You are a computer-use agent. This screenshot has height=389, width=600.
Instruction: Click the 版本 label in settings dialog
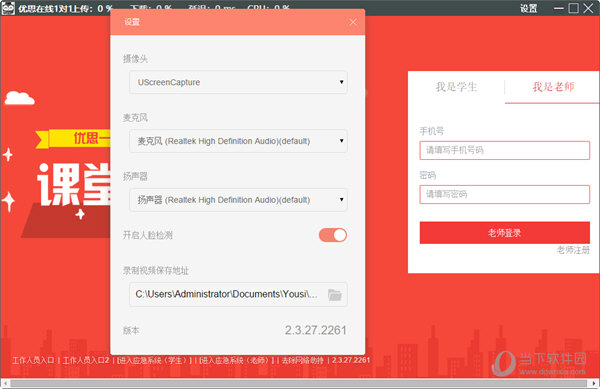(x=131, y=330)
